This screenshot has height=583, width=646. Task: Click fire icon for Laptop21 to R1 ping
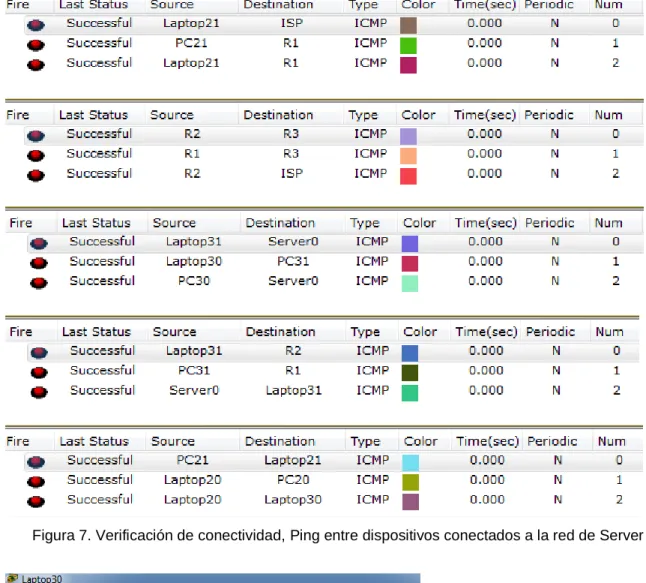point(36,65)
